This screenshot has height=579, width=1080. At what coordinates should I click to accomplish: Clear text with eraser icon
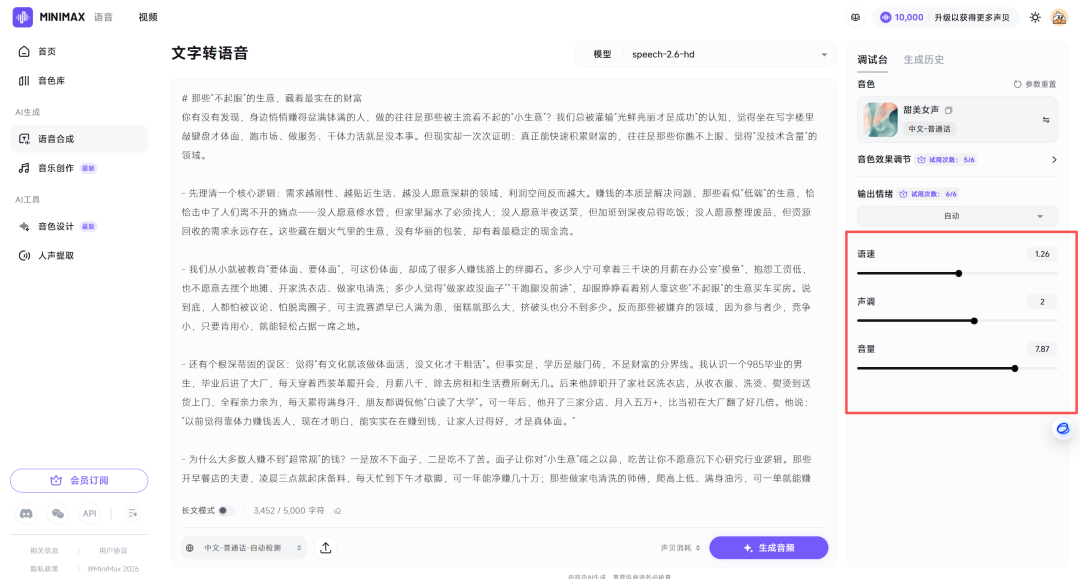coord(338,511)
